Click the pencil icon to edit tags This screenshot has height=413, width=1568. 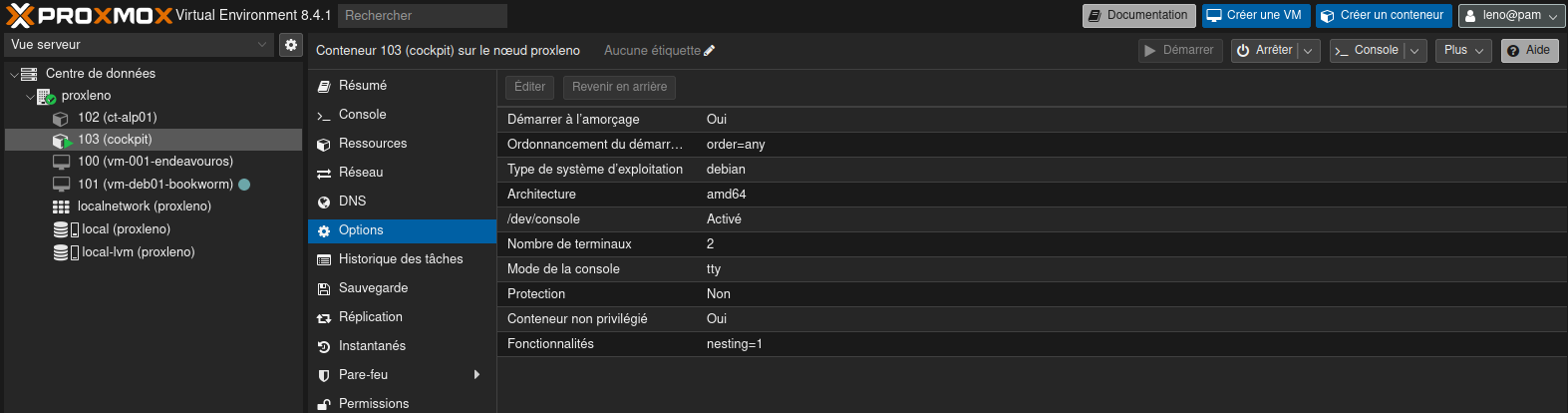pyautogui.click(x=710, y=51)
